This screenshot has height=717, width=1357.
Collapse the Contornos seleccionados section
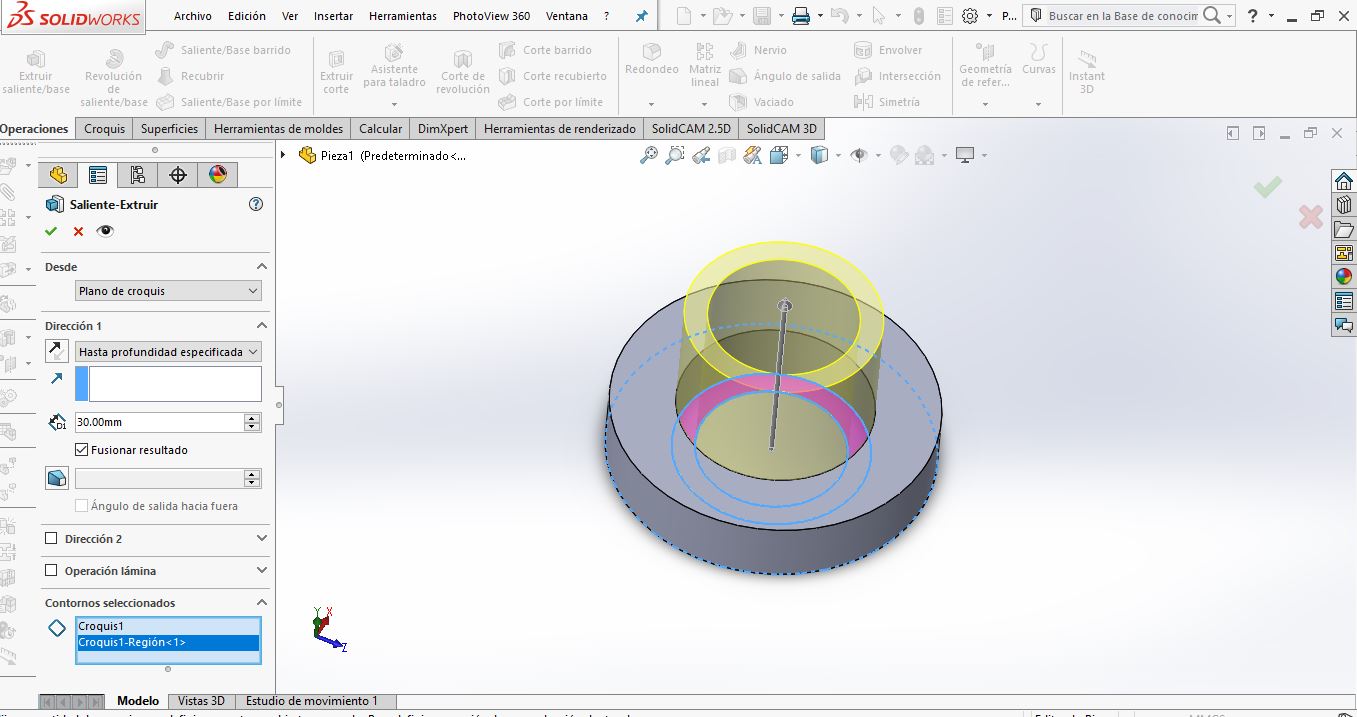(261, 603)
